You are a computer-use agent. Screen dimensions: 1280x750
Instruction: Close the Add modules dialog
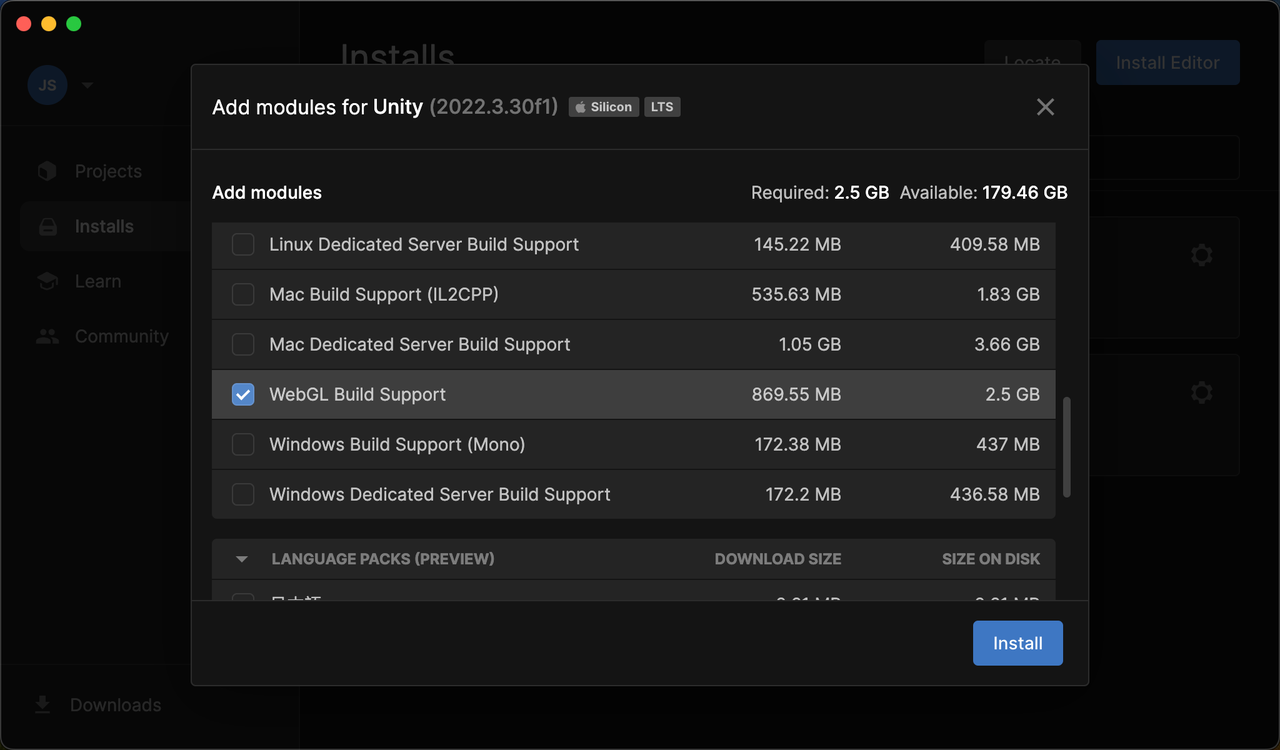tap(1045, 107)
